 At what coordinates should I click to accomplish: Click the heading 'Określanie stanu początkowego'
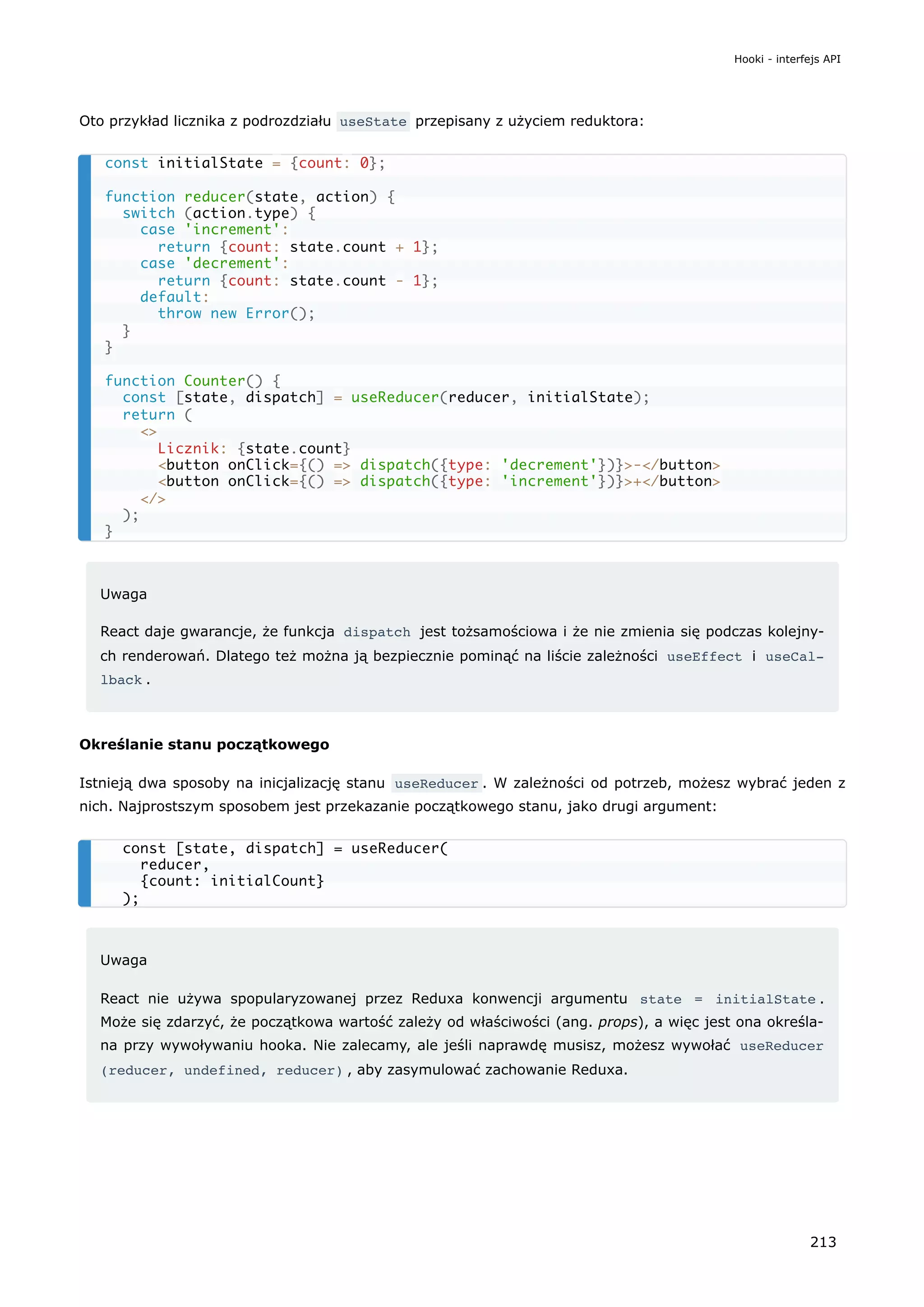click(x=203, y=745)
